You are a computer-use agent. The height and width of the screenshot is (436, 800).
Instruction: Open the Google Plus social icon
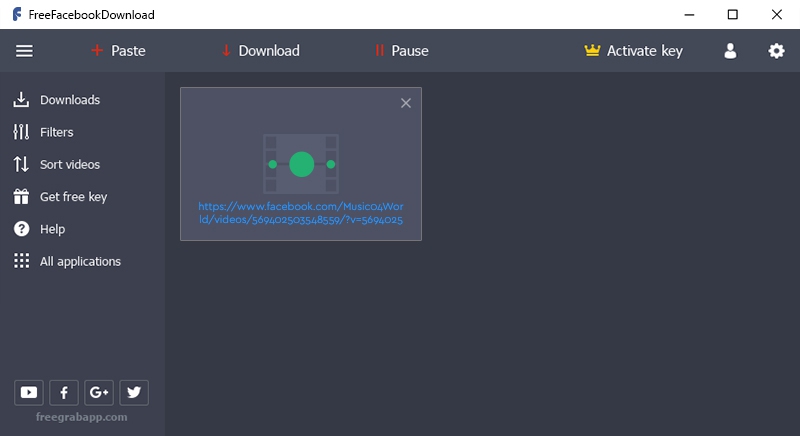click(99, 392)
